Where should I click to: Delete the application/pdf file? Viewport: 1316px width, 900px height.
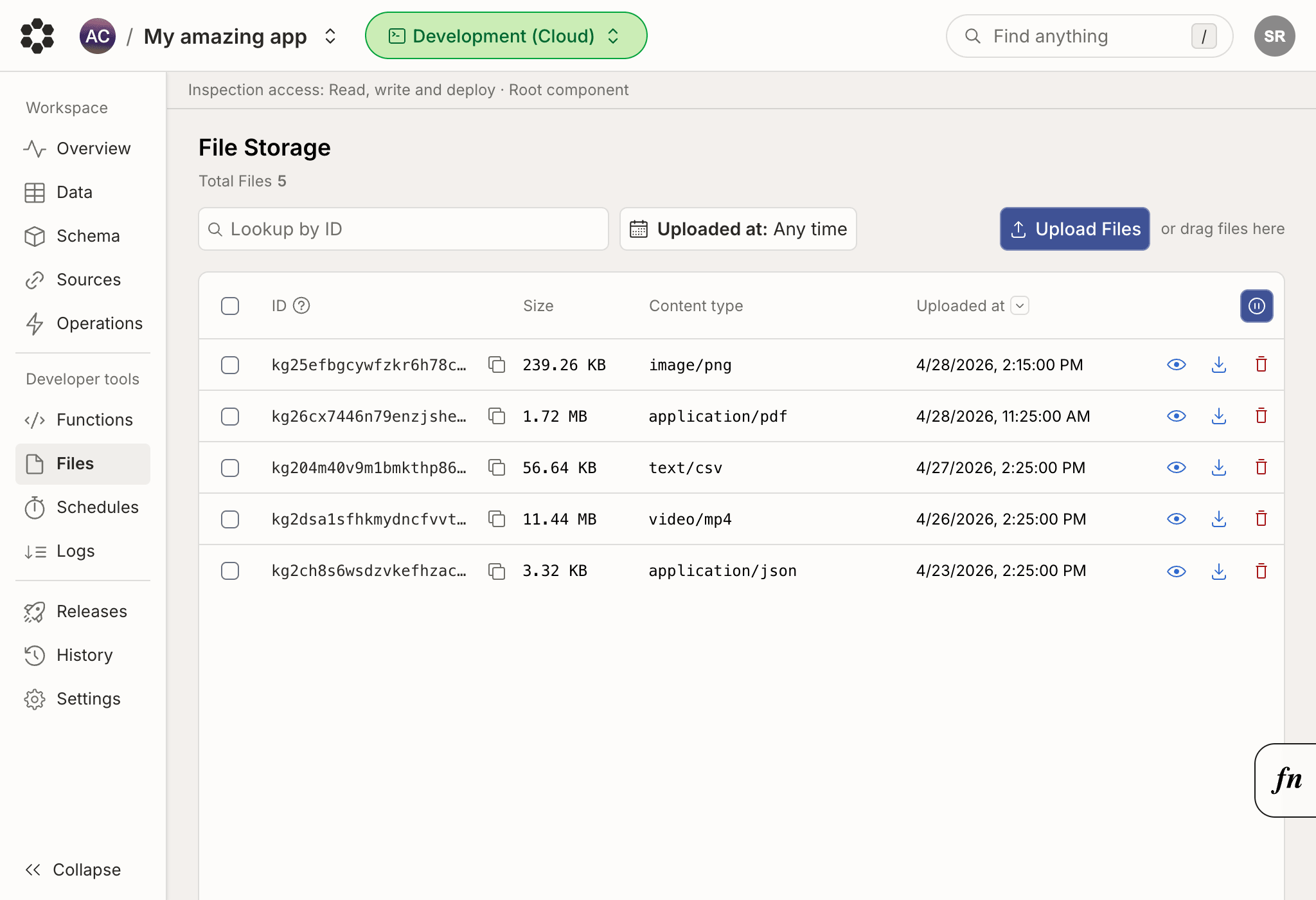tap(1261, 416)
